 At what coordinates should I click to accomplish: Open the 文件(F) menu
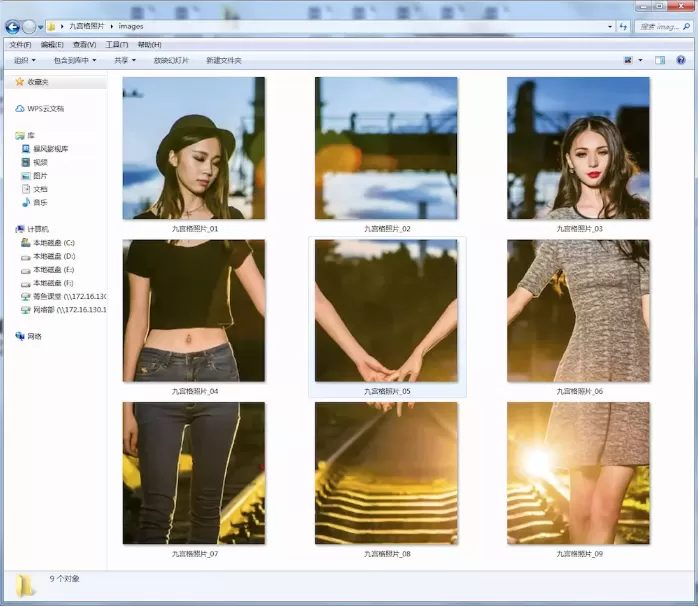[x=20, y=45]
